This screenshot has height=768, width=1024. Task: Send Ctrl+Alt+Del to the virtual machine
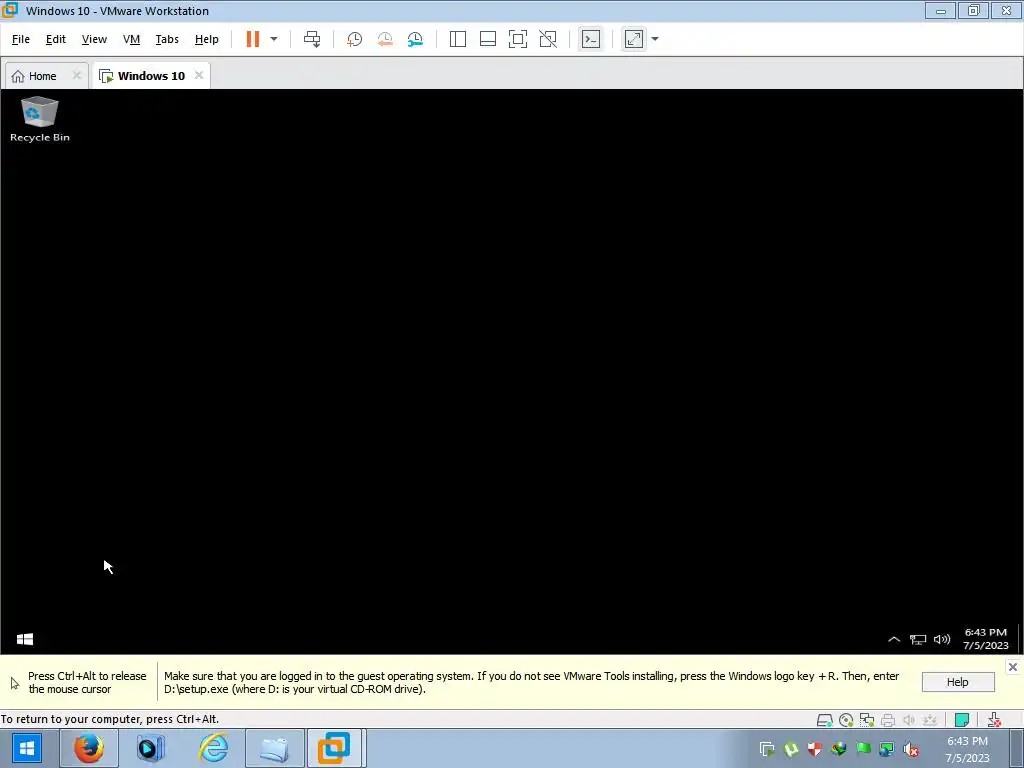tap(312, 39)
